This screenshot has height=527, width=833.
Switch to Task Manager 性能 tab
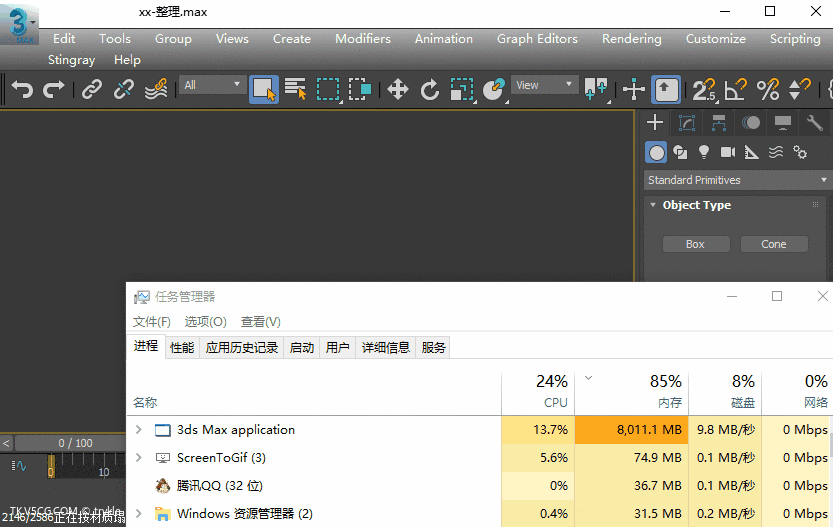(182, 347)
